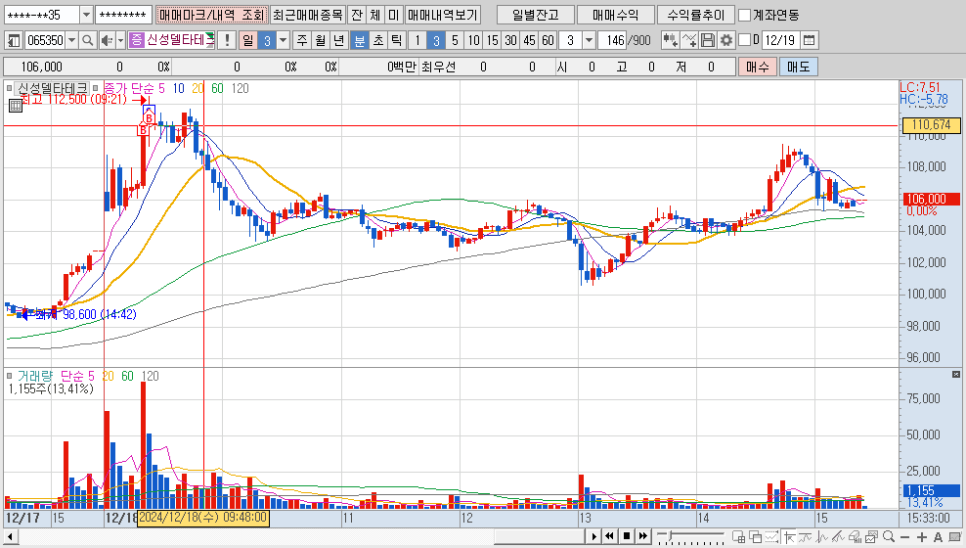The height and width of the screenshot is (548, 966).
Task: Toggle the 초 second chart button
Action: click(378, 40)
